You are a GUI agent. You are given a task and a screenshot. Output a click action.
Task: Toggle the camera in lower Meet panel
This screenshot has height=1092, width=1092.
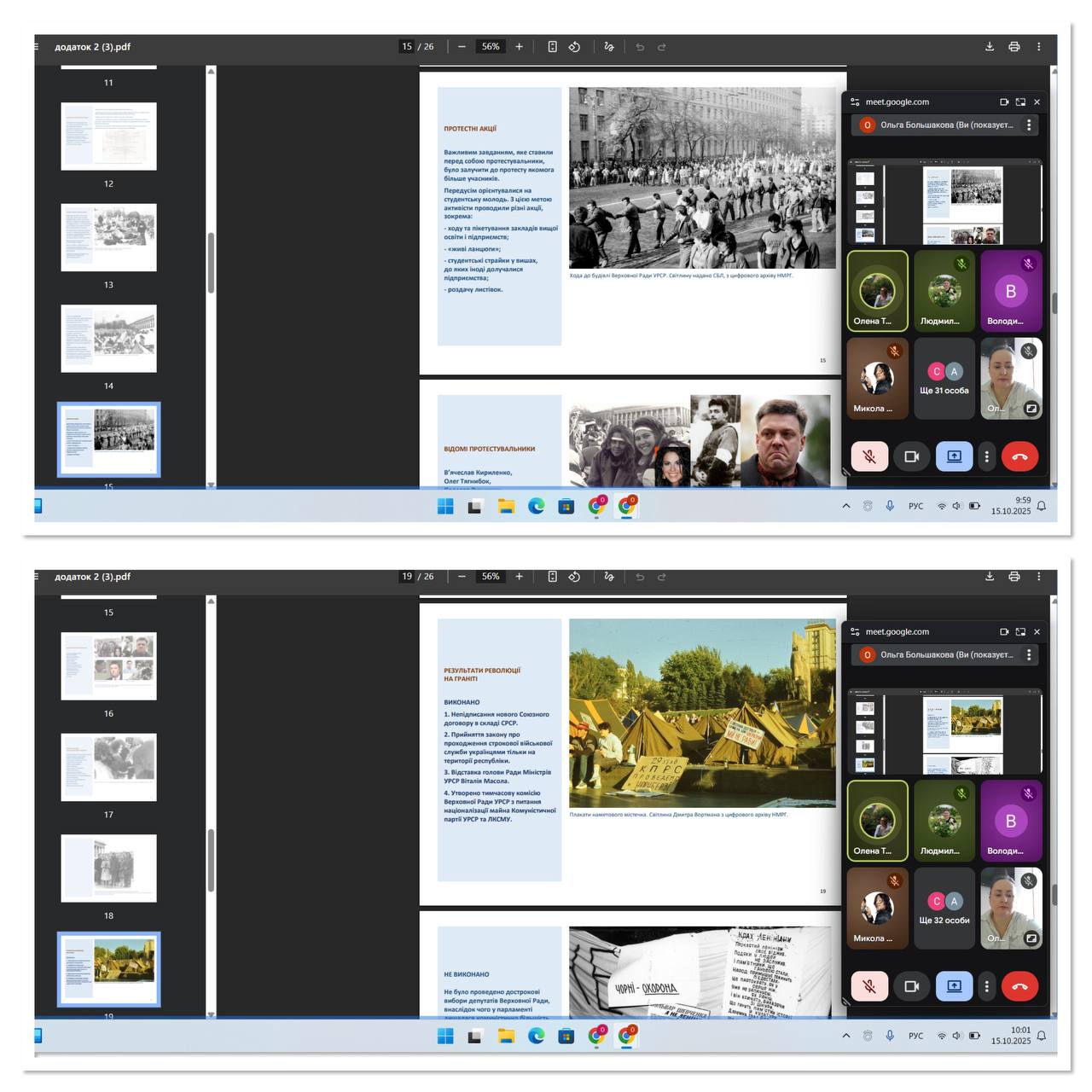point(911,986)
